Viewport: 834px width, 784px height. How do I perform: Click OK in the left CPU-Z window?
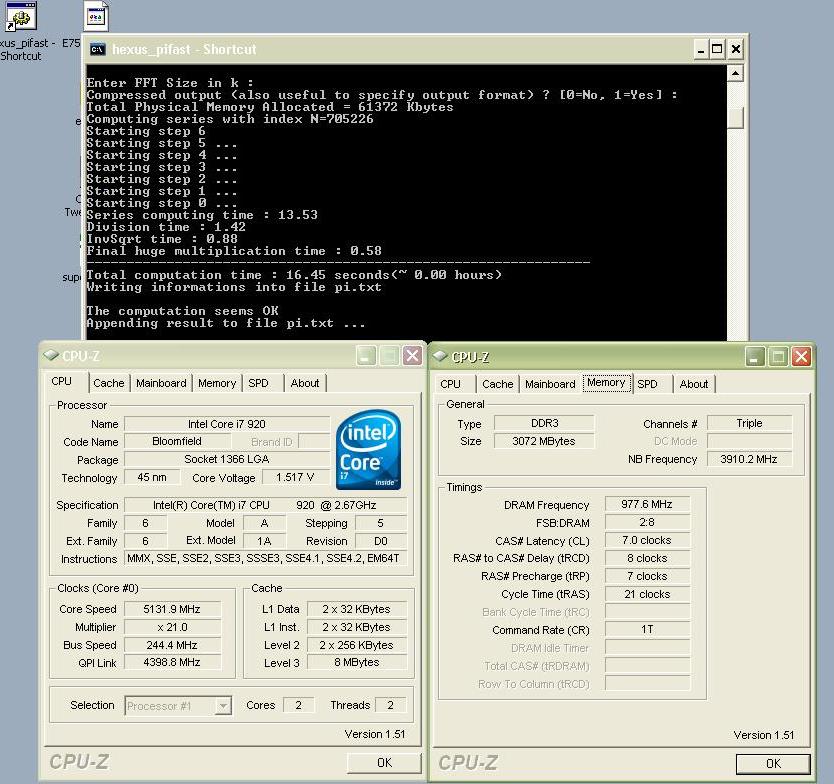pos(384,763)
